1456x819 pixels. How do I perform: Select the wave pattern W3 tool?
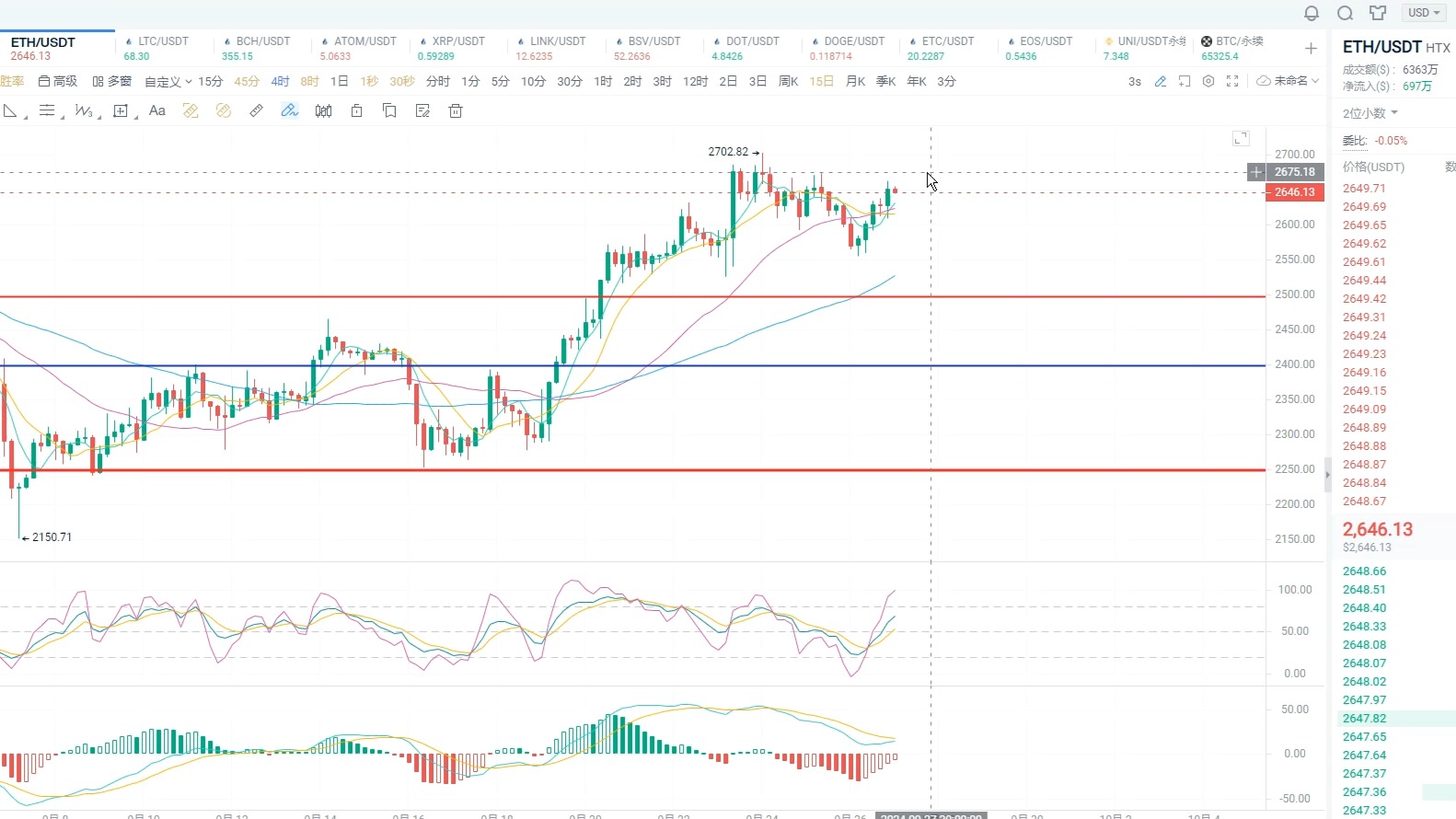pos(84,110)
